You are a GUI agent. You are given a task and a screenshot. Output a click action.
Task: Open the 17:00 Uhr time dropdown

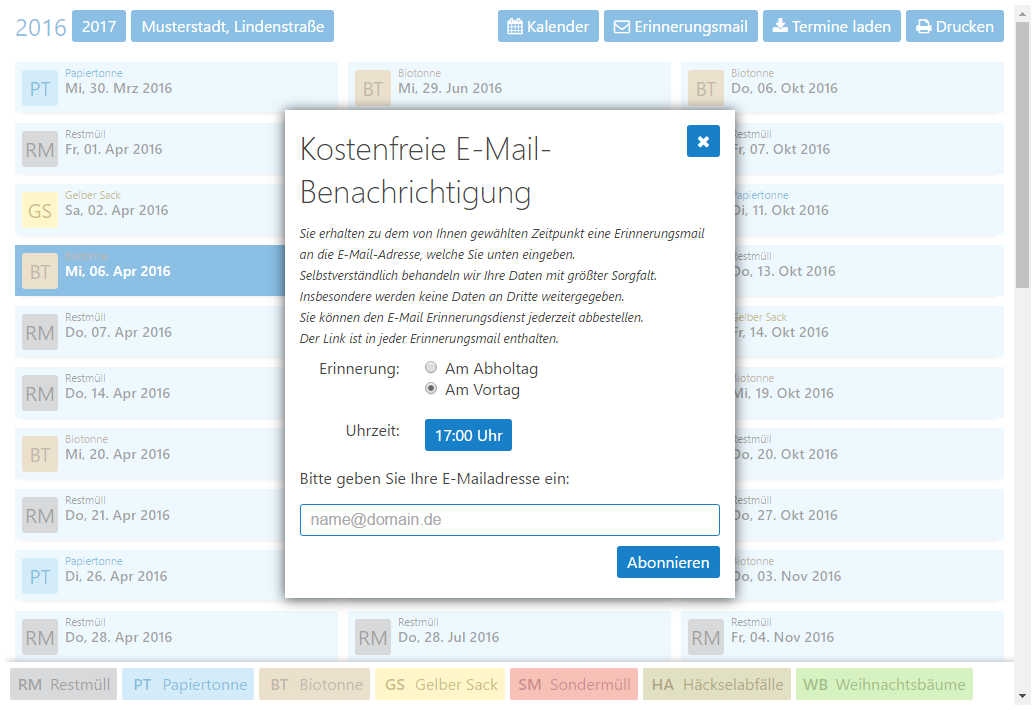tap(468, 435)
